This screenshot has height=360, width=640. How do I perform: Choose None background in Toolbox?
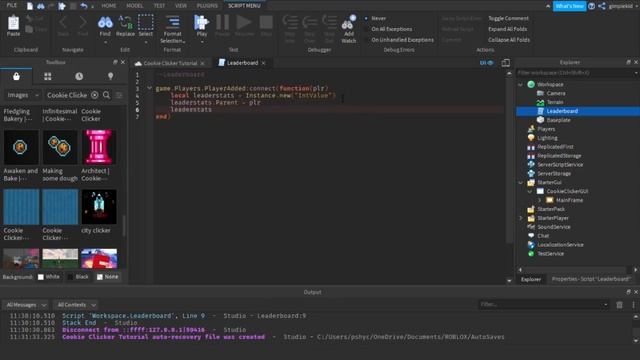coord(107,277)
